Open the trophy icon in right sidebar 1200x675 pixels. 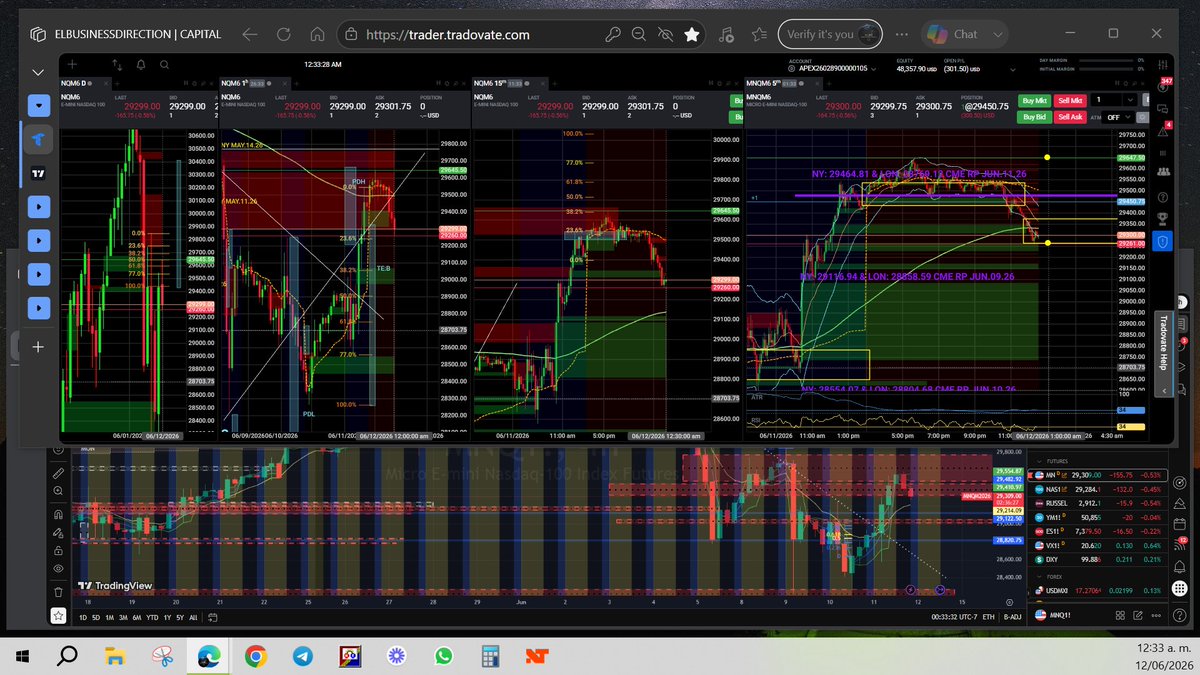1164,217
